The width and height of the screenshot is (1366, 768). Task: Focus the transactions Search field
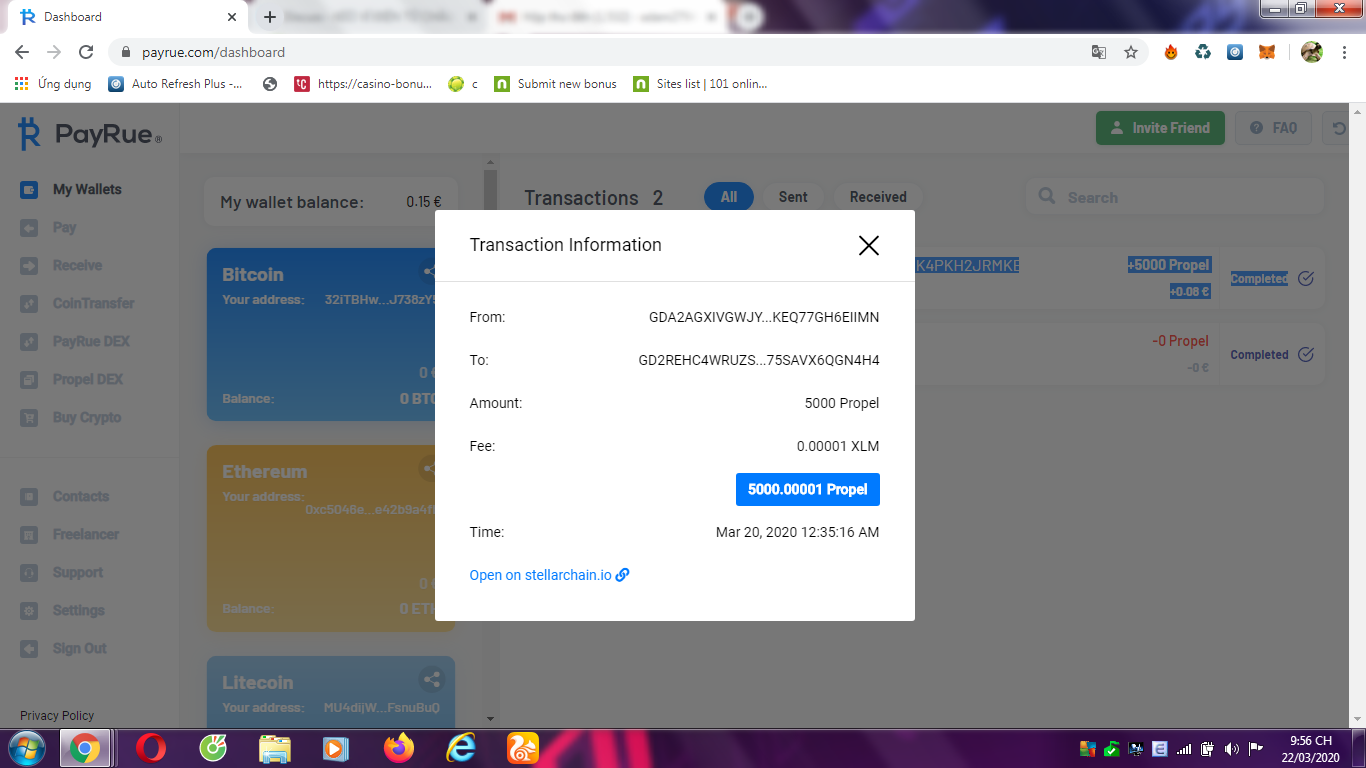click(1175, 197)
